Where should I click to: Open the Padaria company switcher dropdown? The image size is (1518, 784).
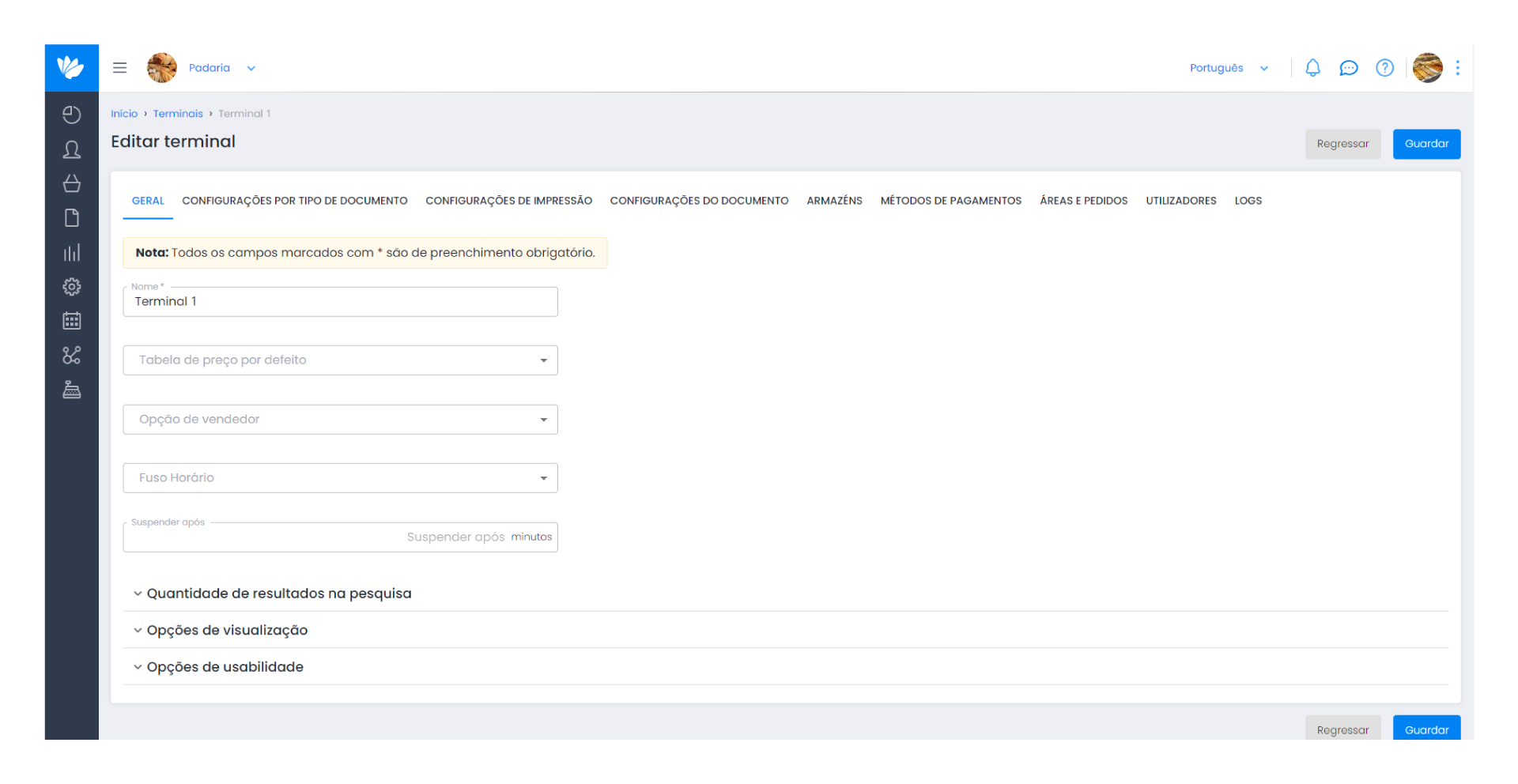click(x=222, y=68)
